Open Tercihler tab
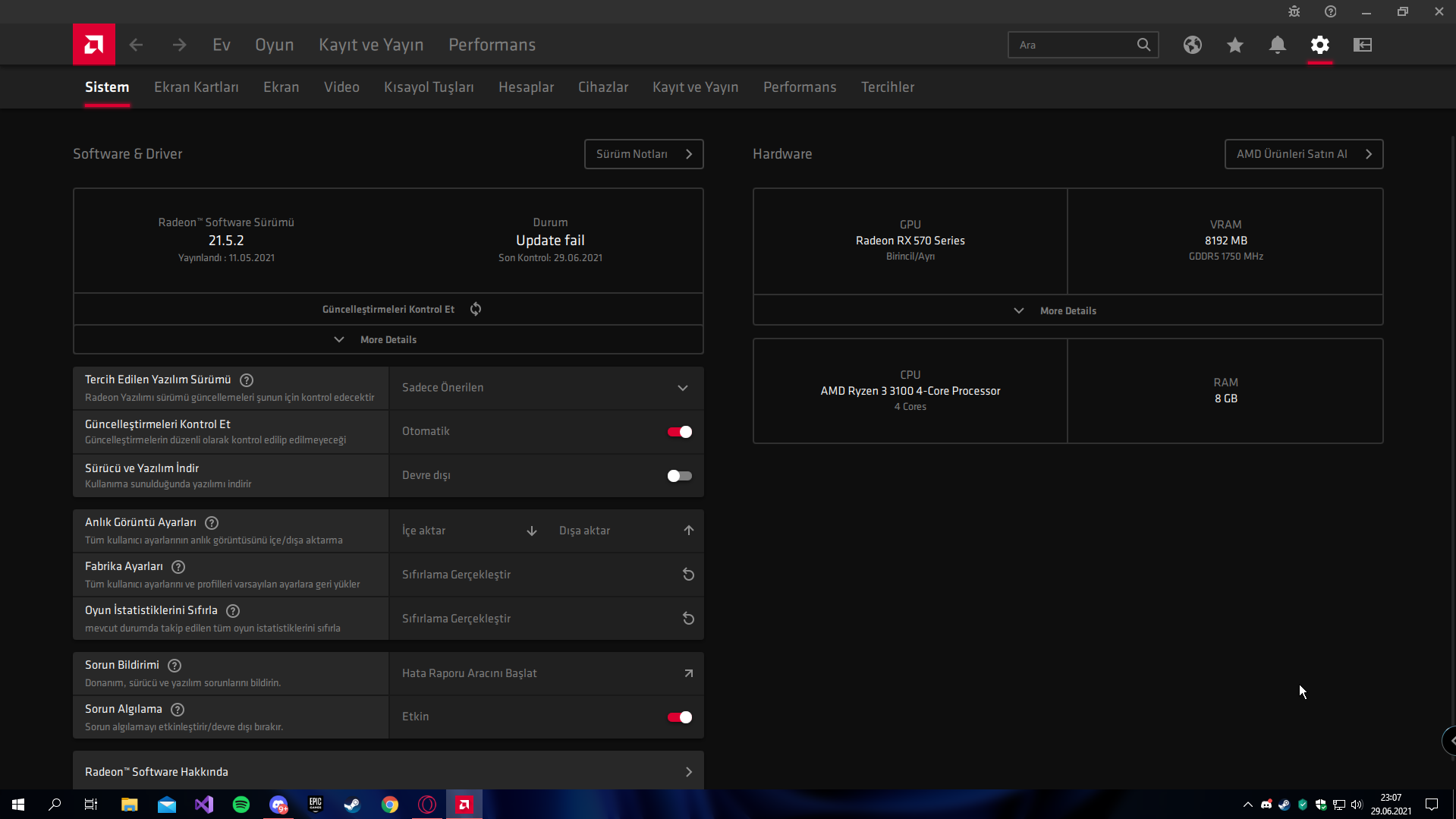The image size is (1456, 819). coord(888,87)
